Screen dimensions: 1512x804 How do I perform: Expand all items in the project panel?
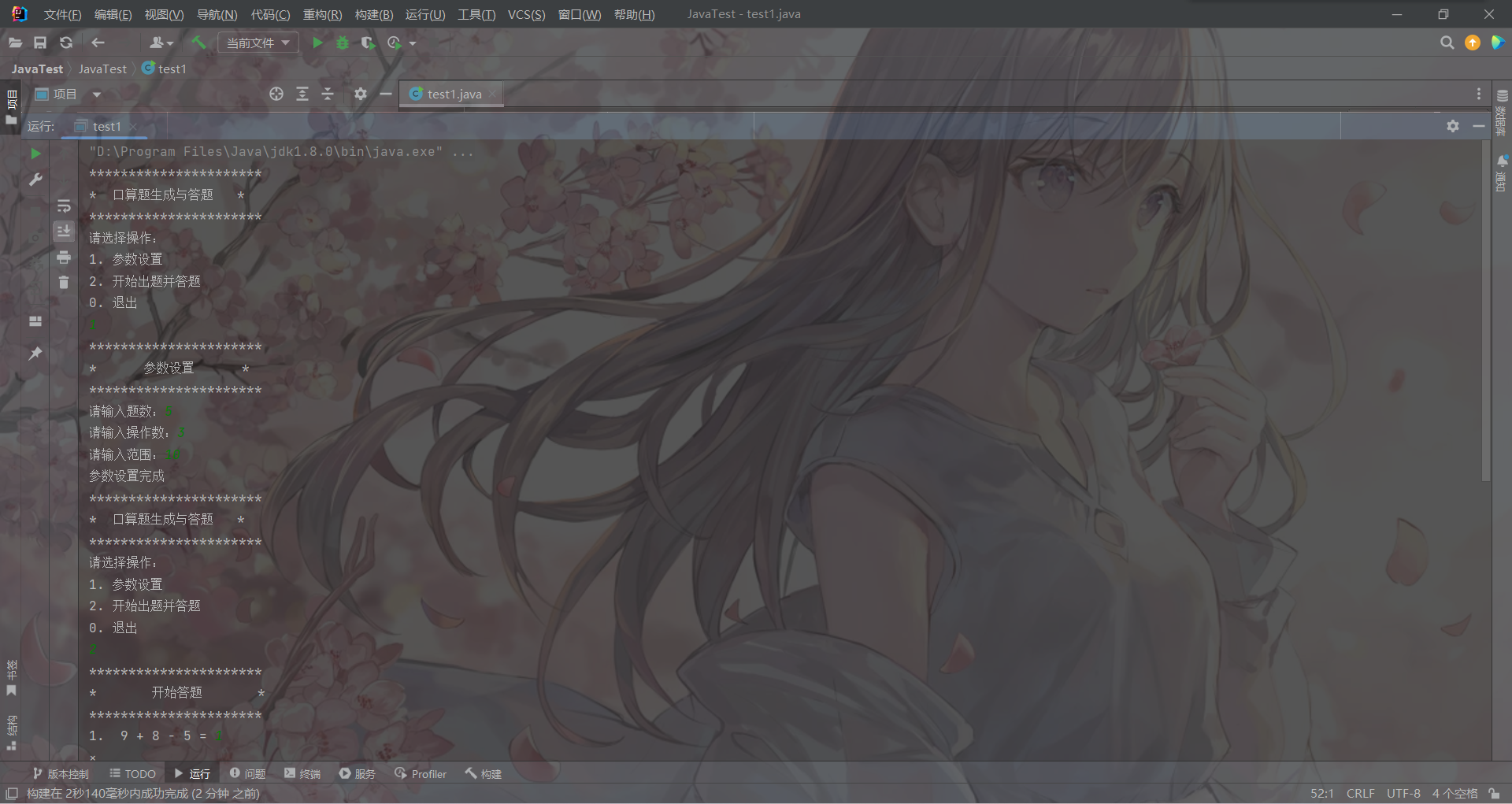point(302,94)
